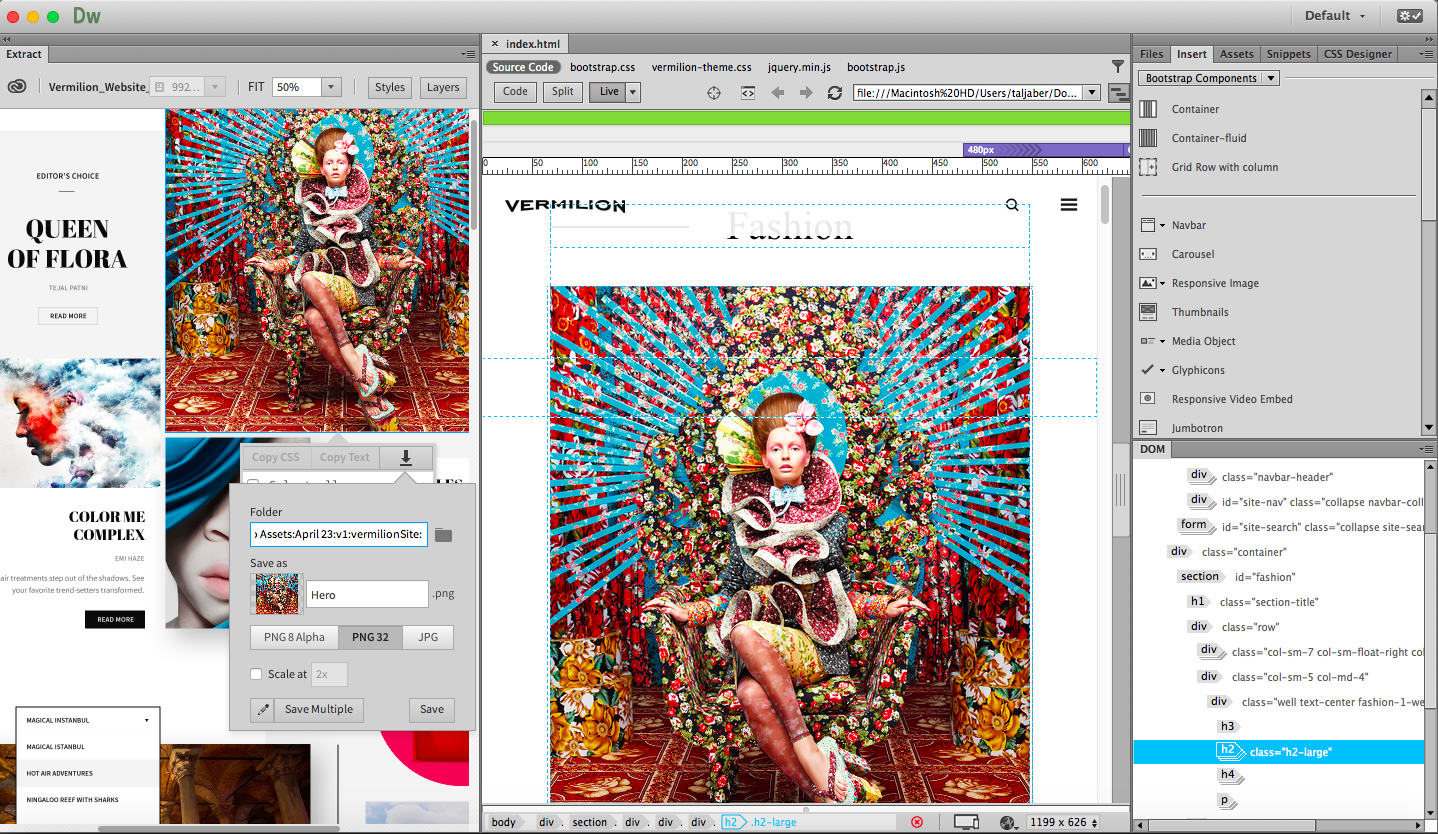The height and width of the screenshot is (834, 1438).
Task: Click the globe preview-in-browser icon
Action: 1008,822
